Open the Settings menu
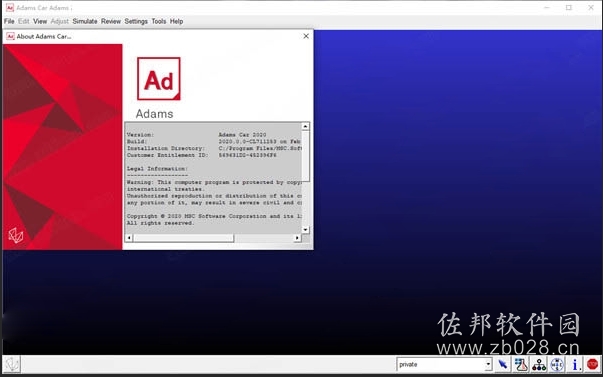603x377 pixels. (x=136, y=21)
